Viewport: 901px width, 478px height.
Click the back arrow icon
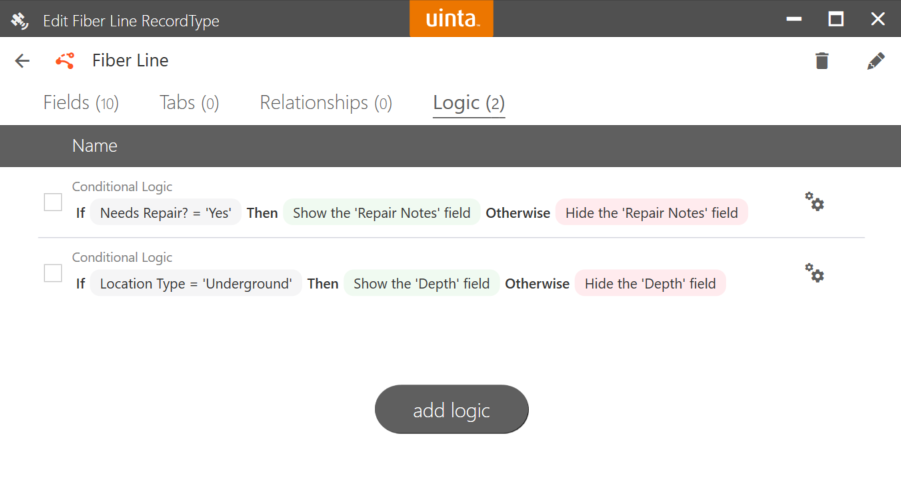22,61
